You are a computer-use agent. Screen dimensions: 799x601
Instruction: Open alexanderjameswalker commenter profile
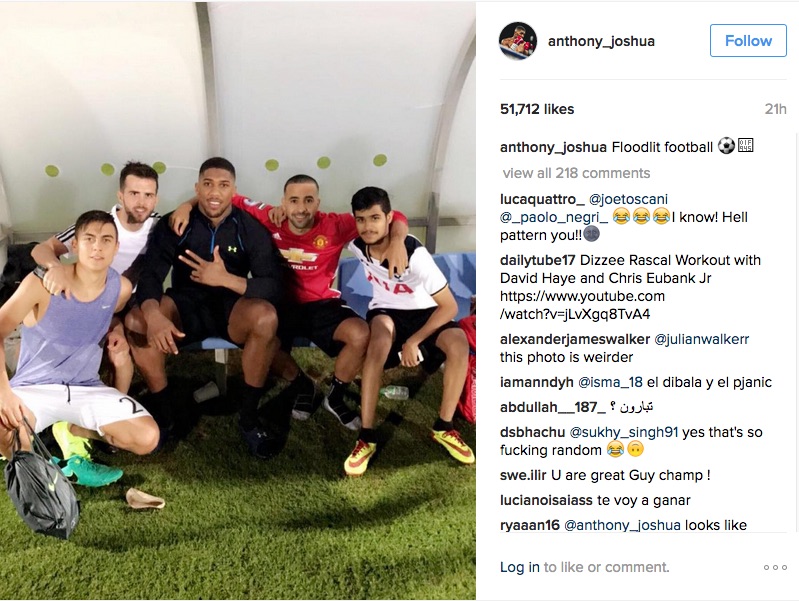[575, 339]
